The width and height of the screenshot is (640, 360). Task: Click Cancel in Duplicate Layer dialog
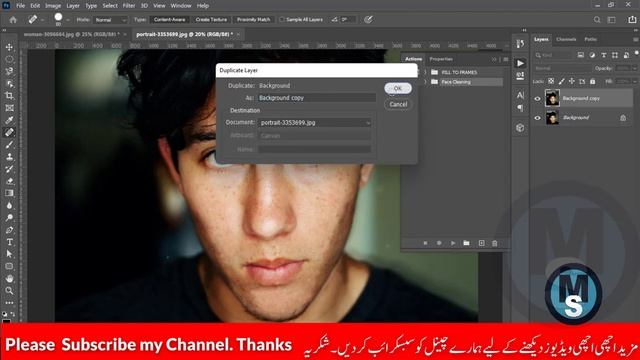[x=398, y=104]
